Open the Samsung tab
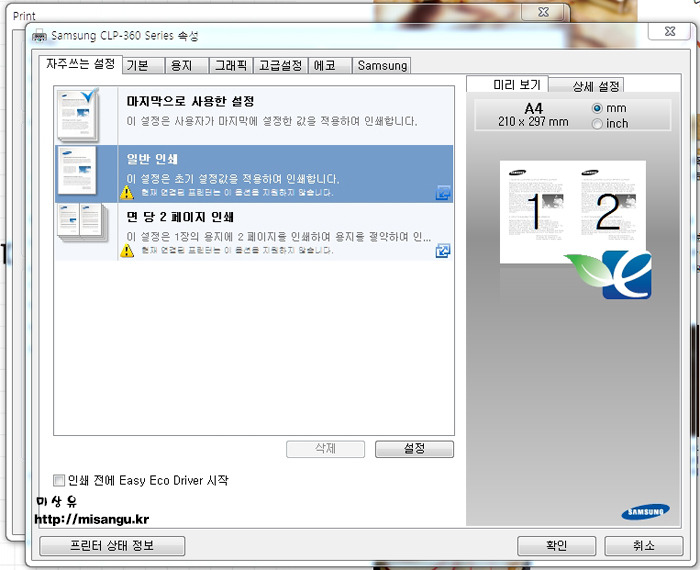The height and width of the screenshot is (570, 700). [x=382, y=66]
